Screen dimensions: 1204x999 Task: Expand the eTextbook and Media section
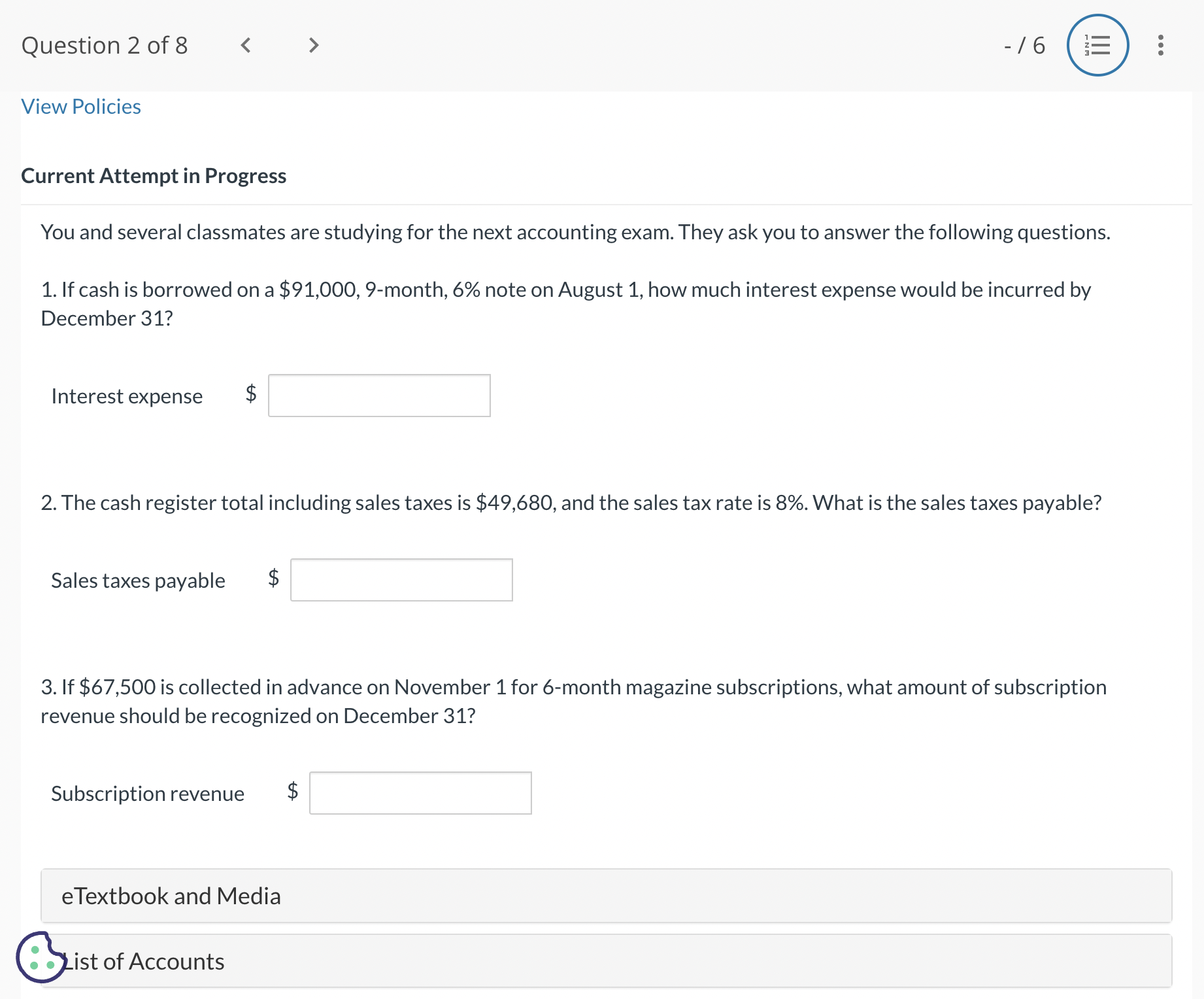click(x=172, y=896)
